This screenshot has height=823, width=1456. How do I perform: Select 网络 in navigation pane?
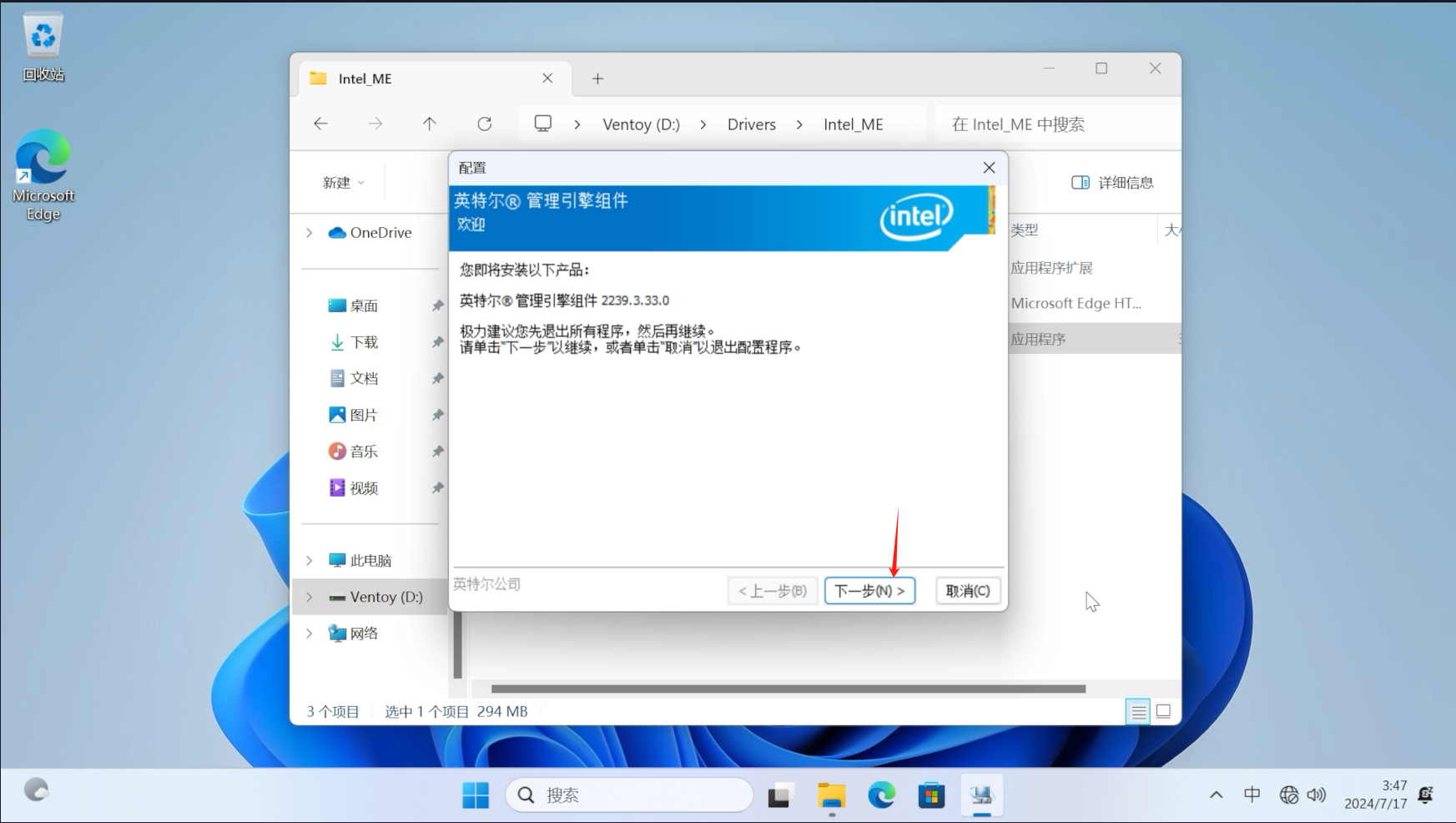pos(354,634)
